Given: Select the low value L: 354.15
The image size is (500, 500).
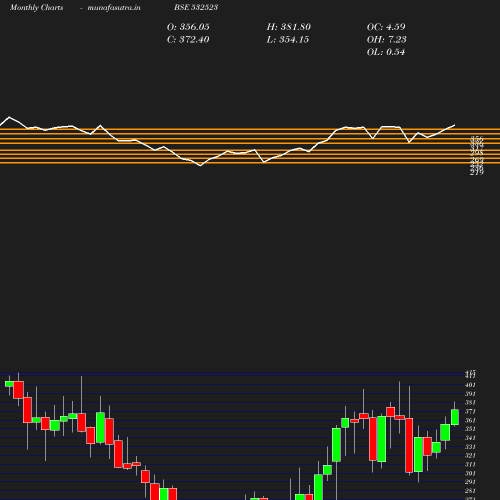Looking at the screenshot, I should click(288, 40).
